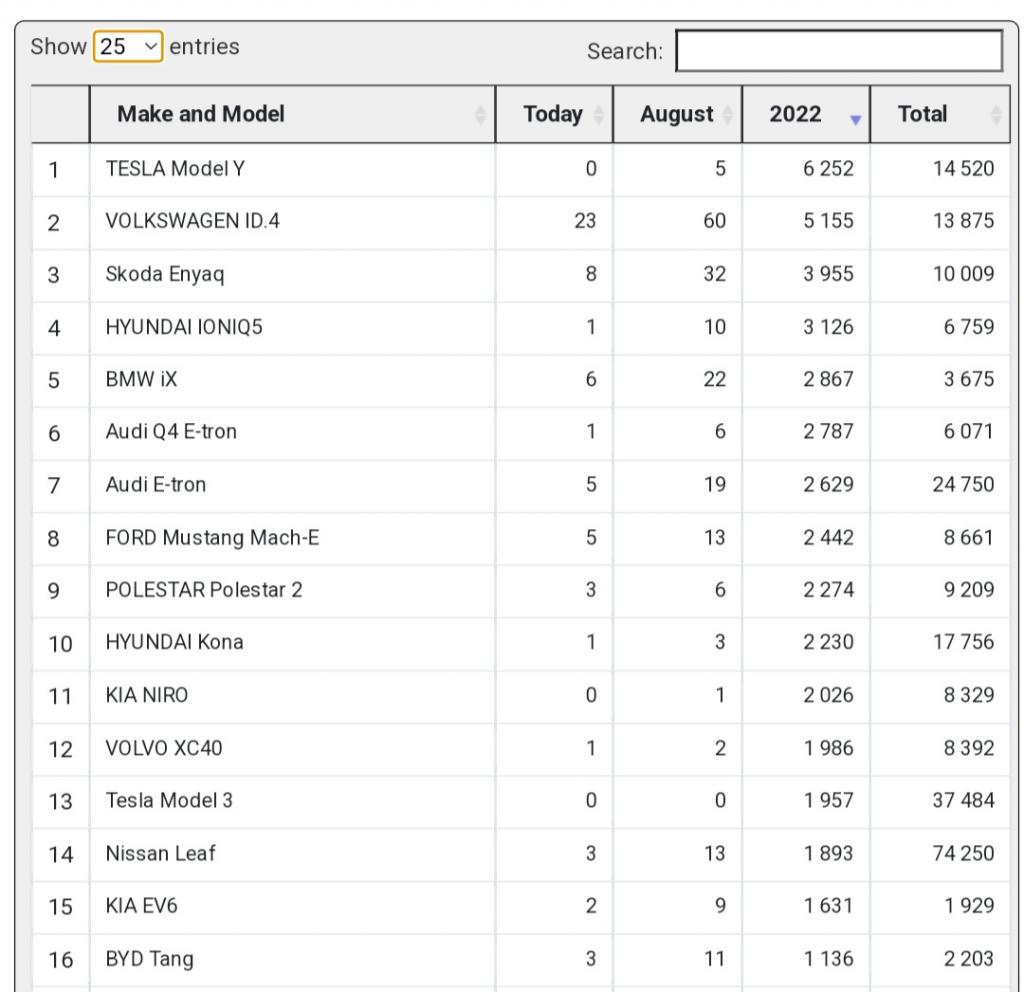Select the Audi Q4 E-tron row
Image resolution: width=1024 pixels, height=992 pixels.
pos(171,432)
